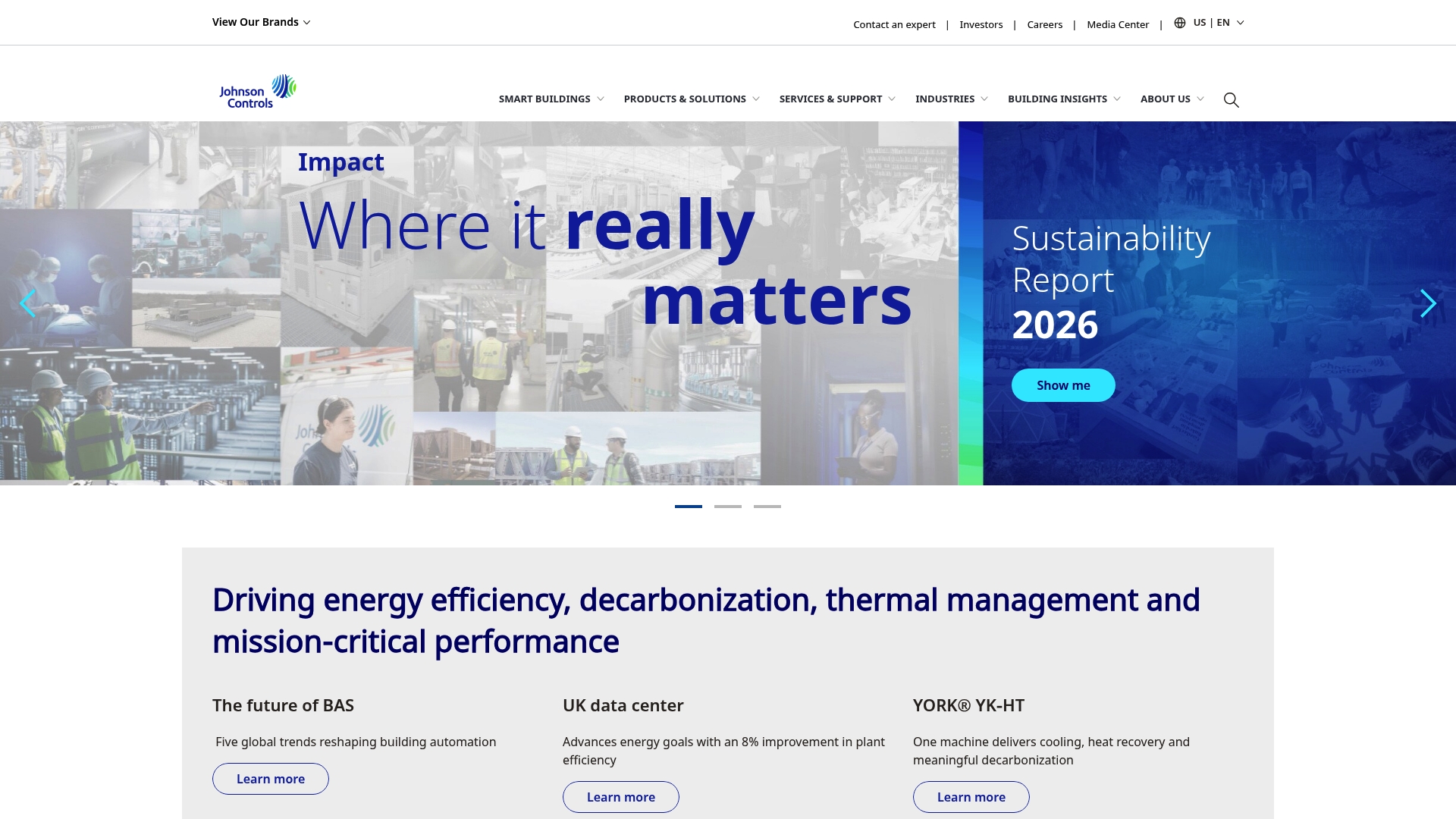Image resolution: width=1456 pixels, height=819 pixels.
Task: Click the Show me button
Action: tap(1063, 384)
